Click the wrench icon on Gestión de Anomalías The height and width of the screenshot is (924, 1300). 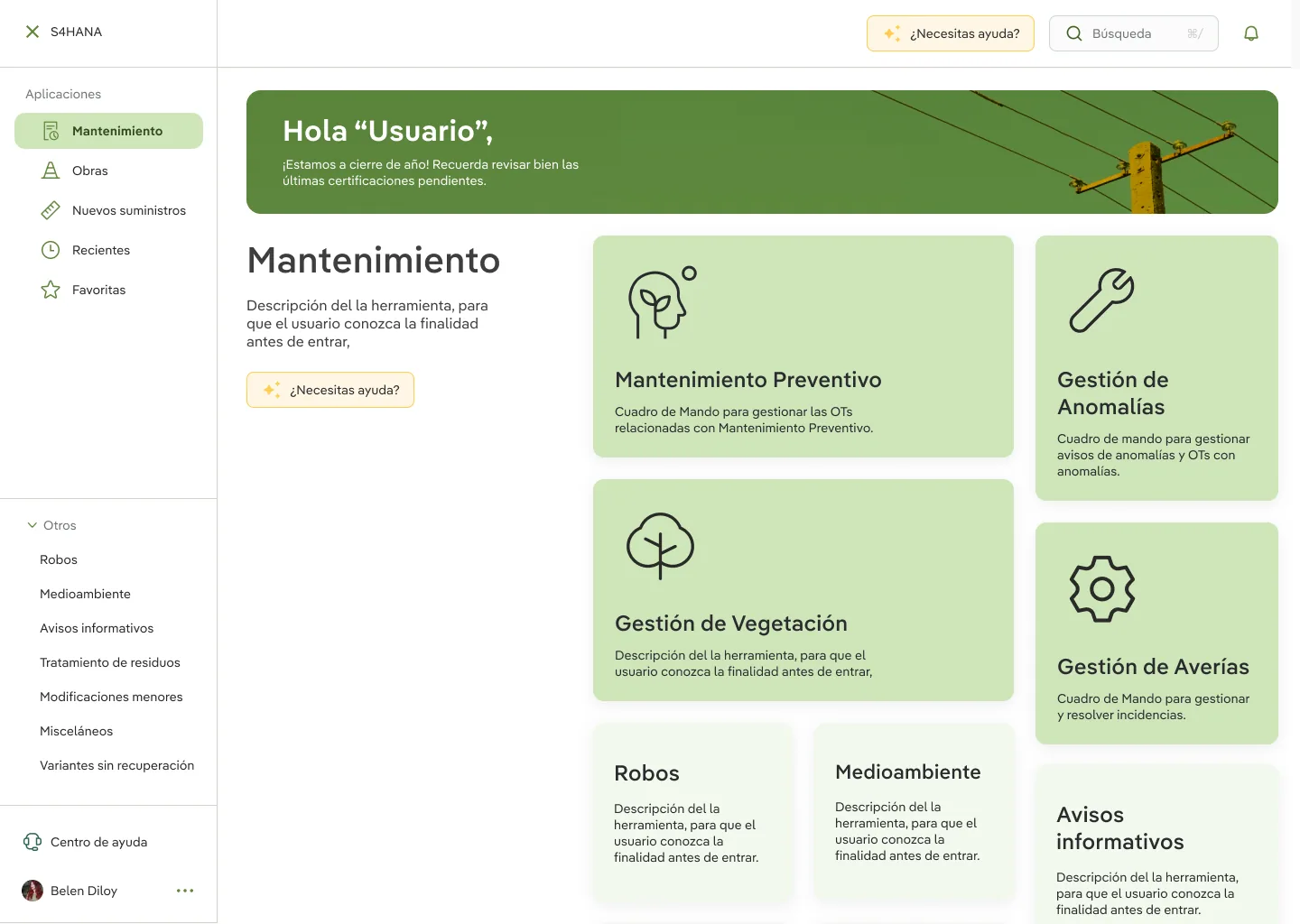(x=1102, y=300)
